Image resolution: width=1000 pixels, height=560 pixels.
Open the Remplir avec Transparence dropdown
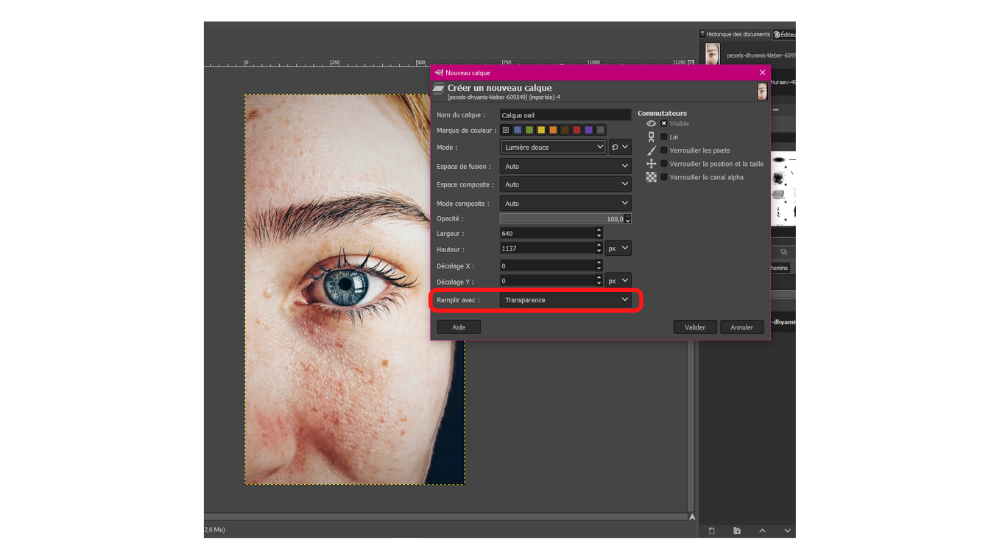click(566, 300)
